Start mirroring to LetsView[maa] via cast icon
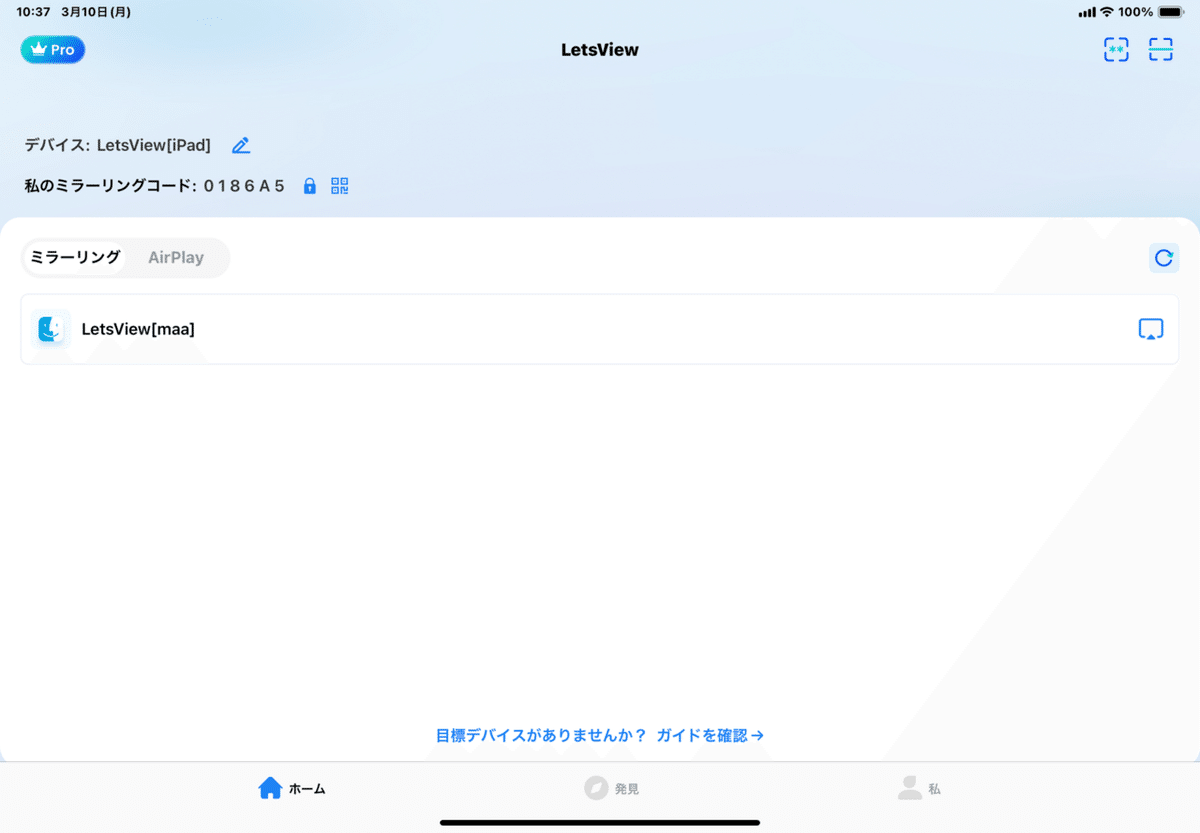 pyautogui.click(x=1151, y=329)
